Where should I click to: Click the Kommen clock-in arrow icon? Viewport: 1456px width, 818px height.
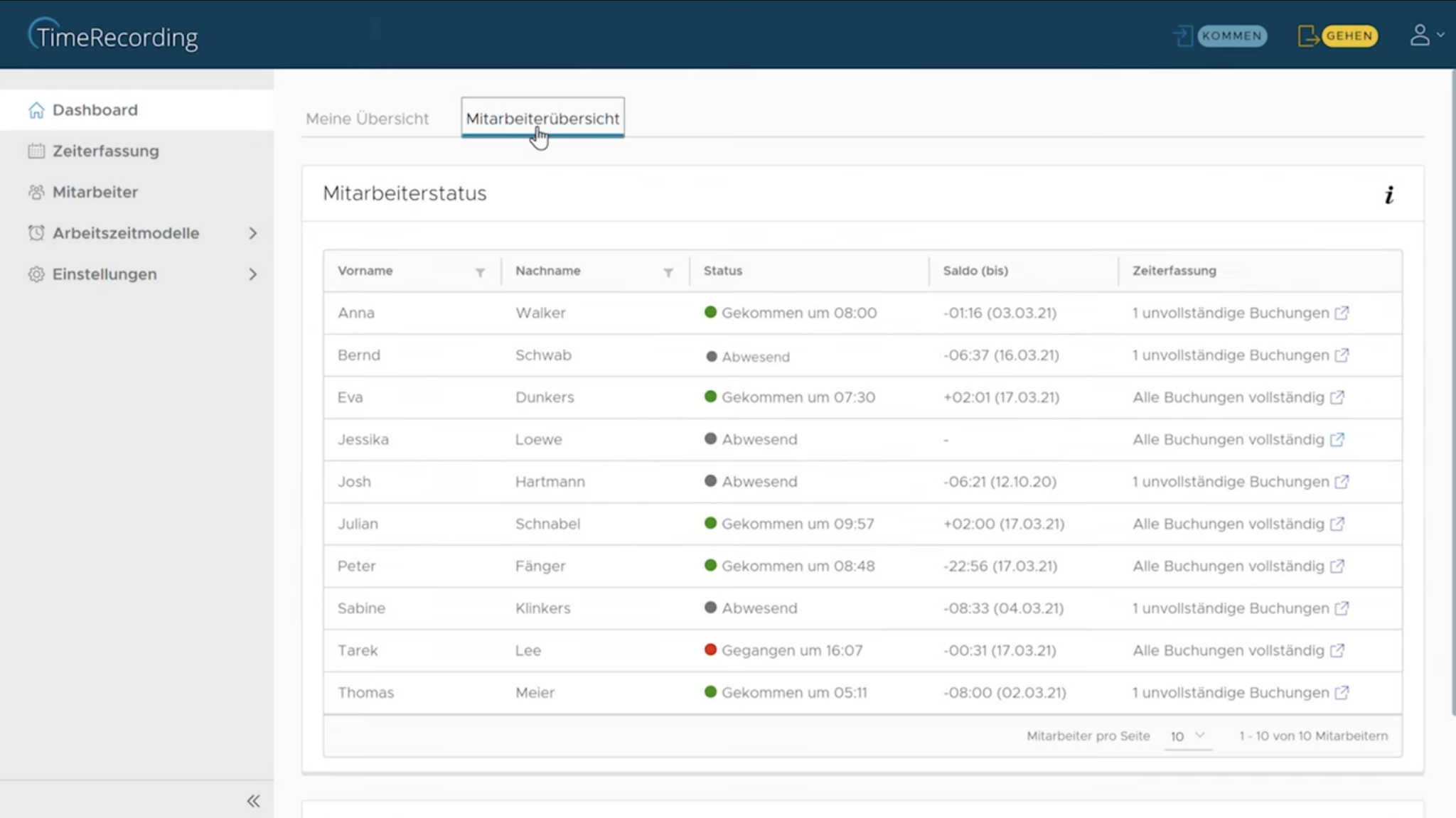click(1183, 36)
